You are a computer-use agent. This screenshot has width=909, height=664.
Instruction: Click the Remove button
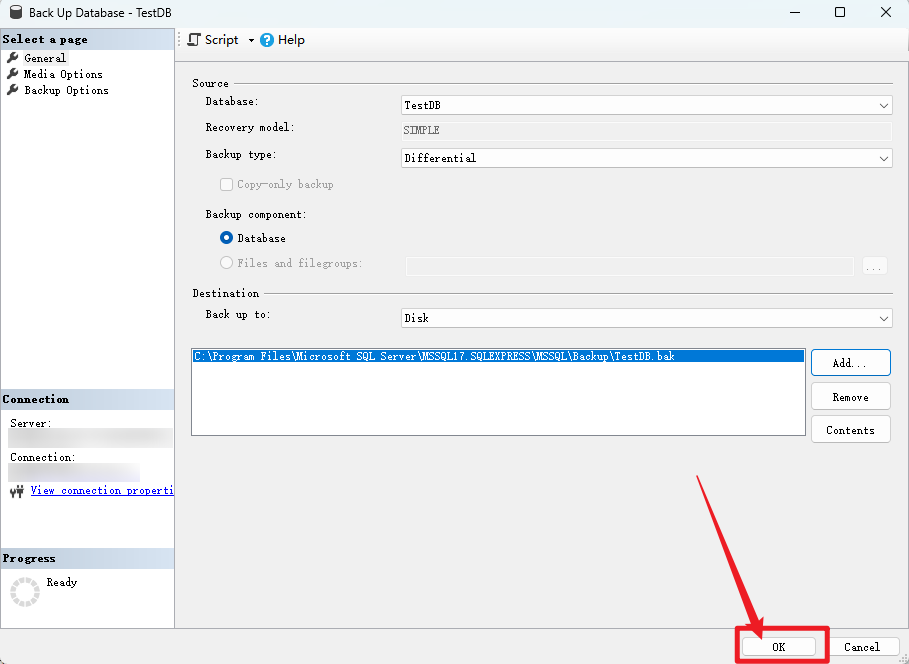(850, 397)
